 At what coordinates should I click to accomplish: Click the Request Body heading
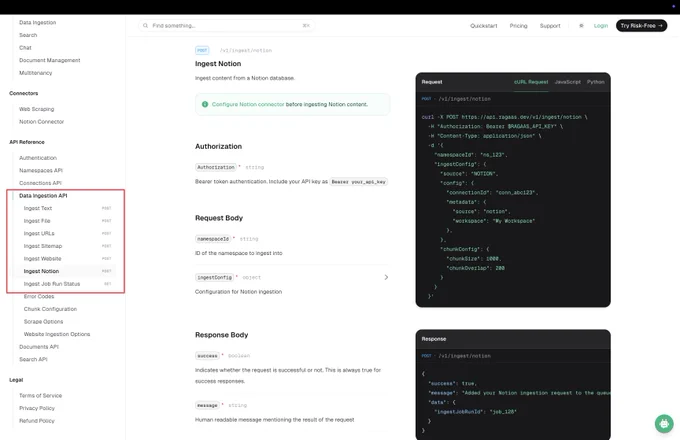click(x=219, y=218)
